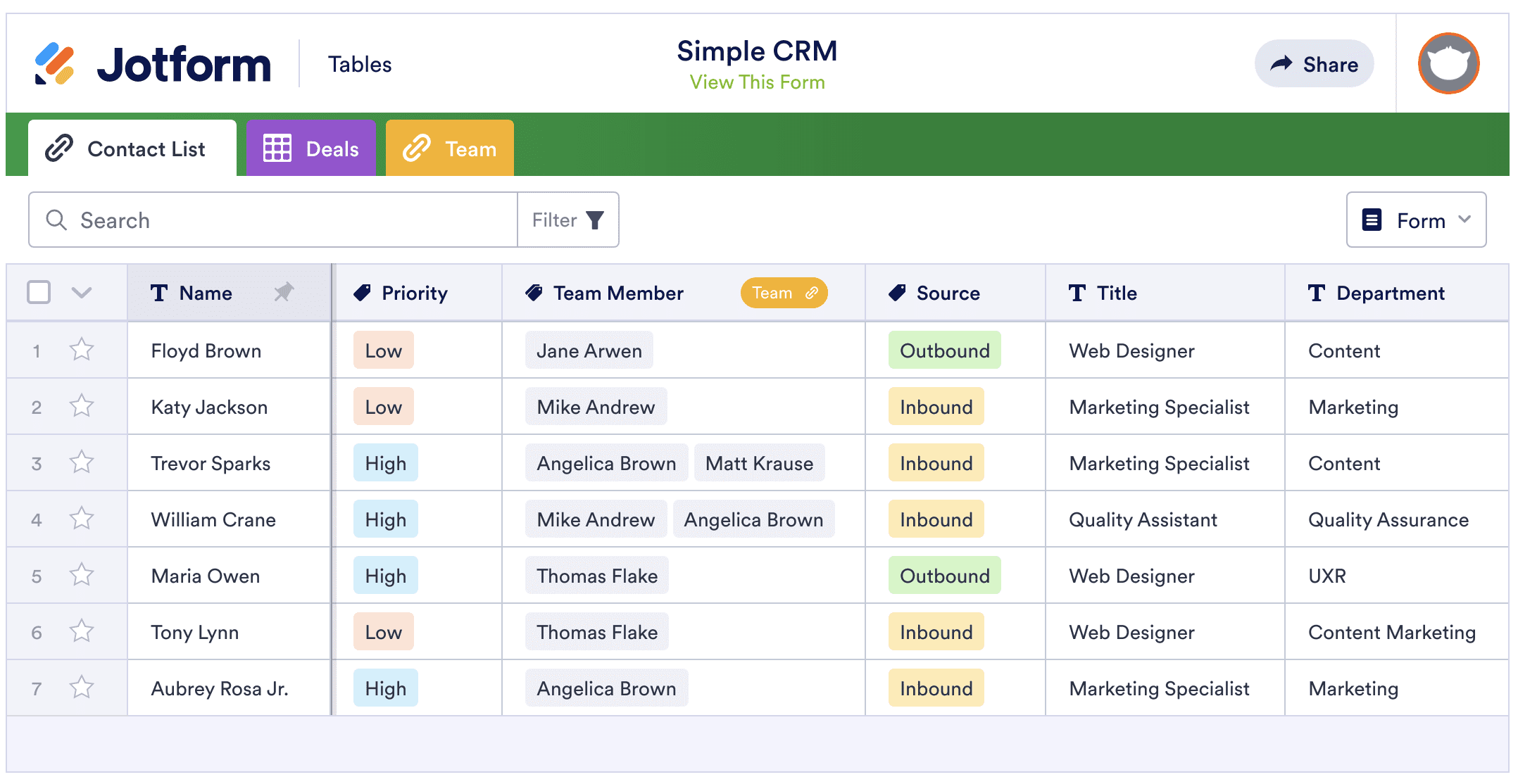Expand the chevron next to select-all checkbox
This screenshot has width=1518, height=784.
[82, 293]
